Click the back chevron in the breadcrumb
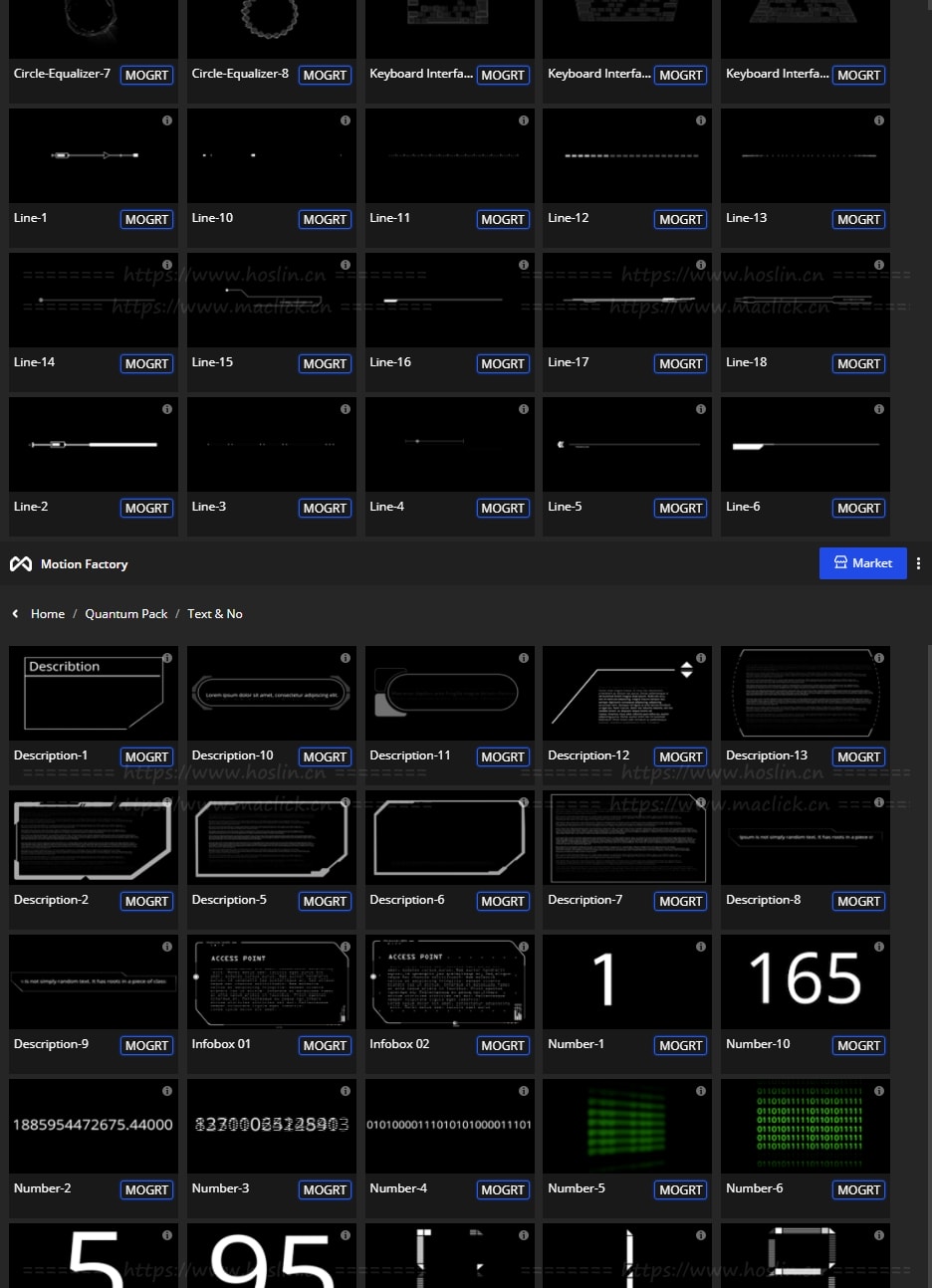Image resolution: width=932 pixels, height=1288 pixels. pos(15,614)
